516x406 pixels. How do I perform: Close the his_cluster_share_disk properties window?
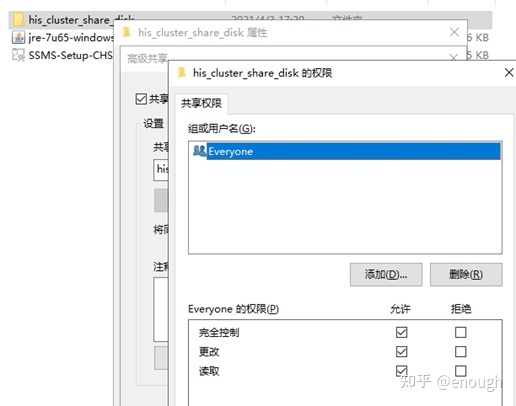pyautogui.click(x=454, y=32)
